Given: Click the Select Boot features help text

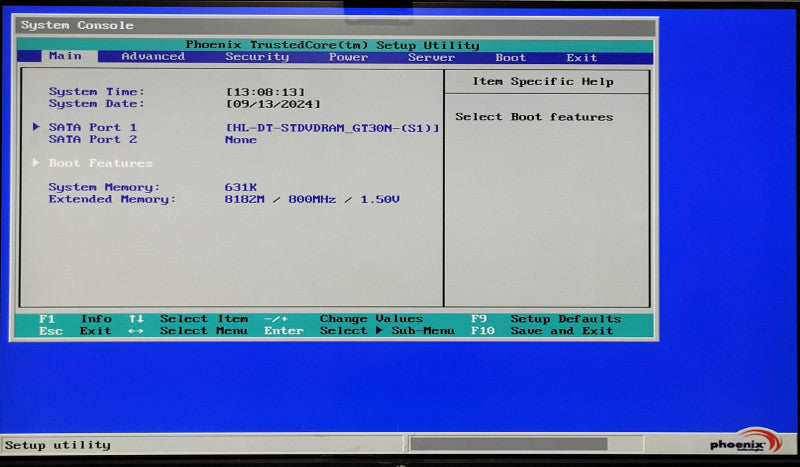Looking at the screenshot, I should pos(534,117).
